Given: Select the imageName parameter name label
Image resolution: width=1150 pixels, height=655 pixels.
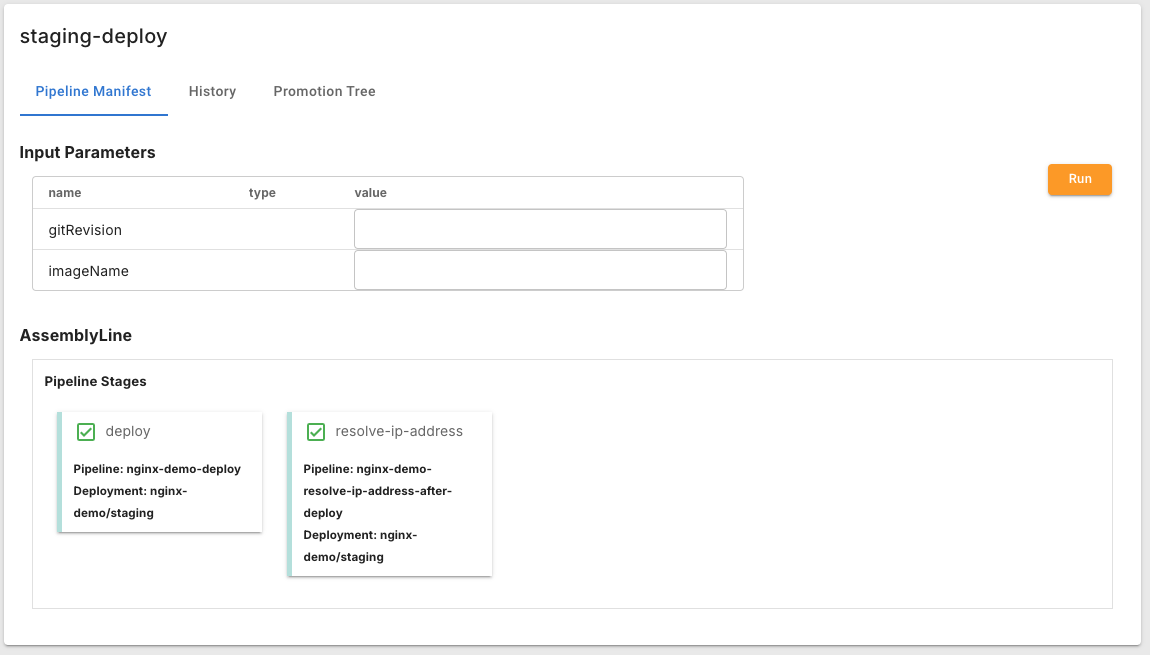Looking at the screenshot, I should pyautogui.click(x=88, y=271).
